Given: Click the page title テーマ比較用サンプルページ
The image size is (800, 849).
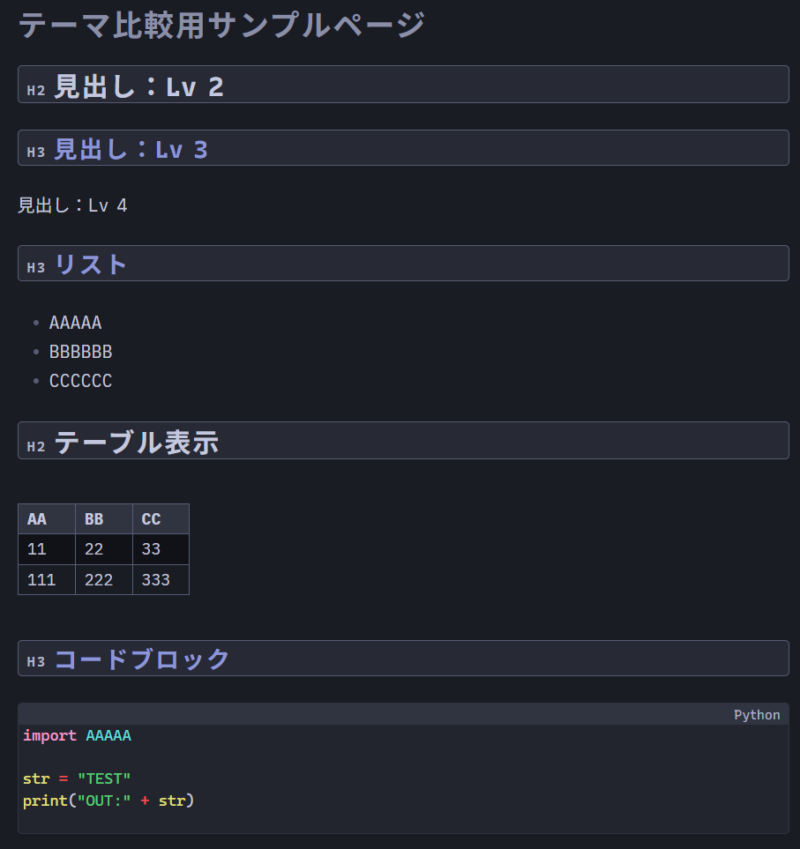Looking at the screenshot, I should [222, 25].
